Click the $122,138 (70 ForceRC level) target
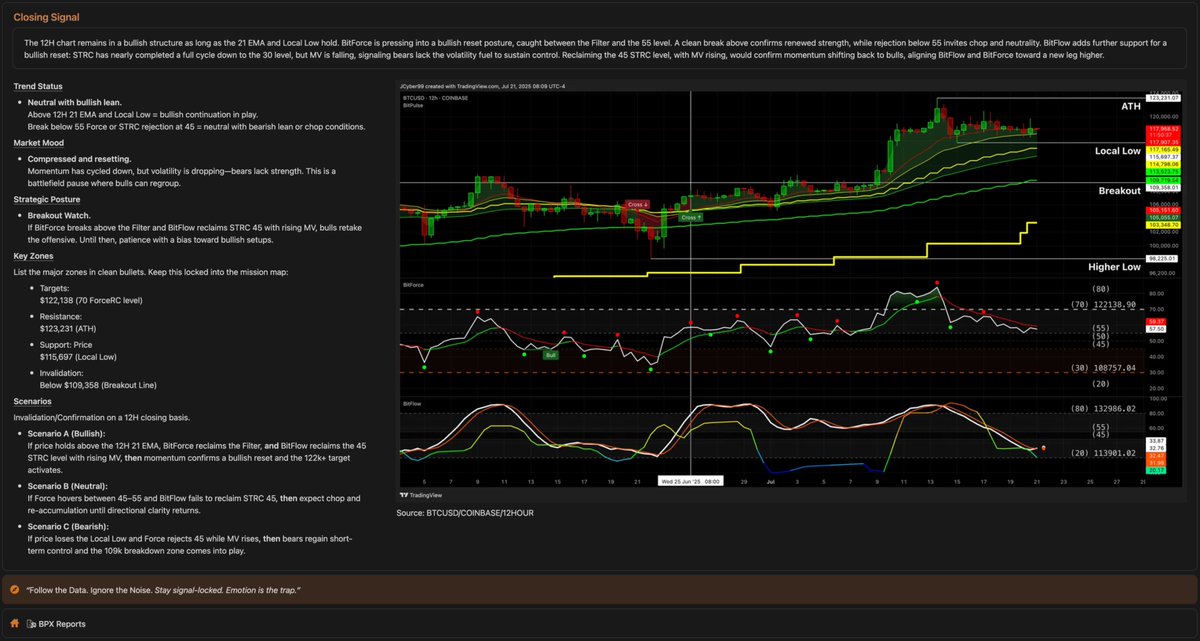 pyautogui.click(x=93, y=300)
